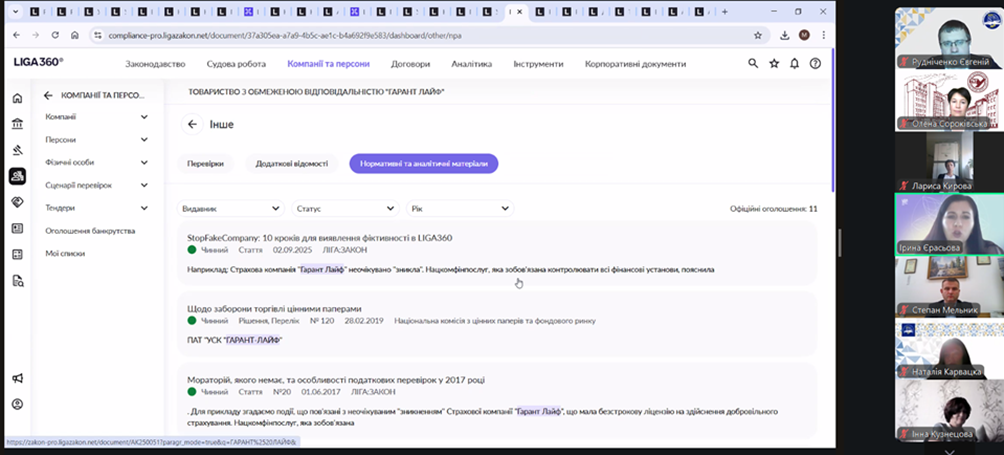The image size is (1004, 455).
Task: Open the Видавник filter dropdown
Action: point(230,208)
